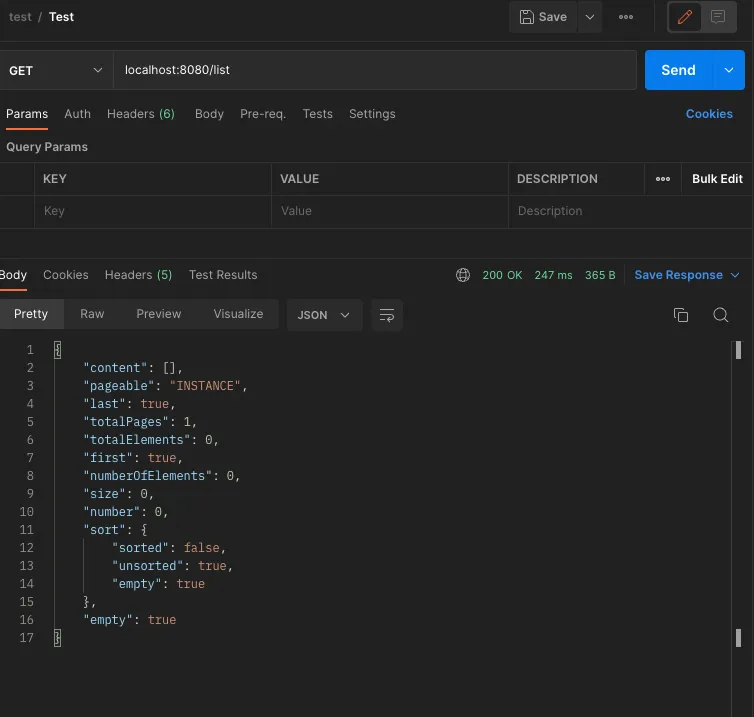Open the JSON format dropdown

(324, 315)
